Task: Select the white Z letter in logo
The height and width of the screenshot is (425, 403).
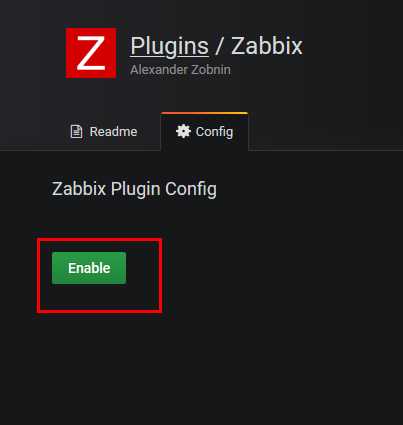Action: click(x=91, y=53)
